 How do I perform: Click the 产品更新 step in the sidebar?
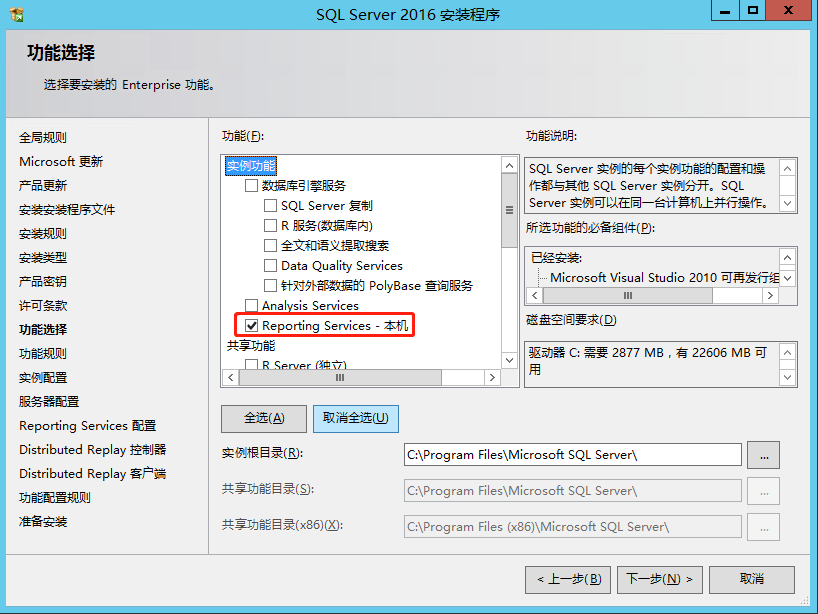point(43,186)
